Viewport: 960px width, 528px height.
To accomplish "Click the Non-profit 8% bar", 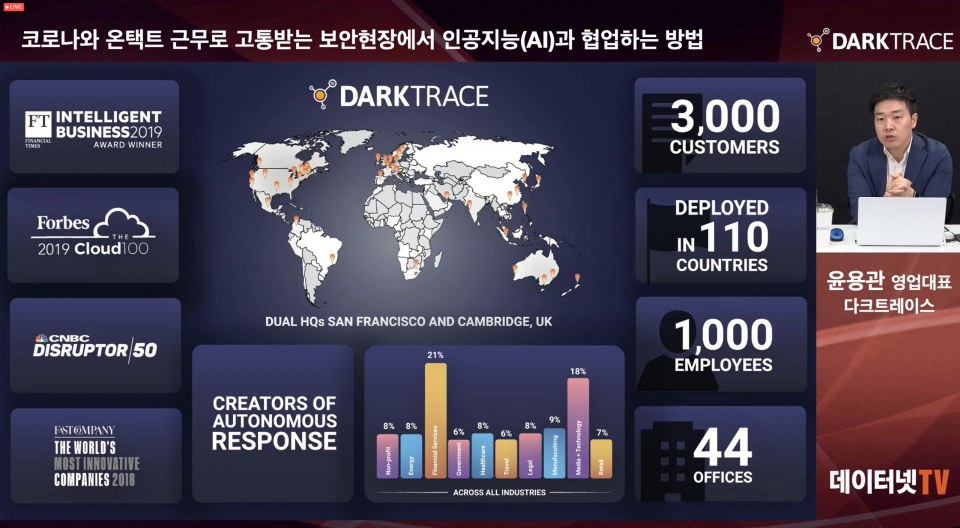I will (388, 456).
